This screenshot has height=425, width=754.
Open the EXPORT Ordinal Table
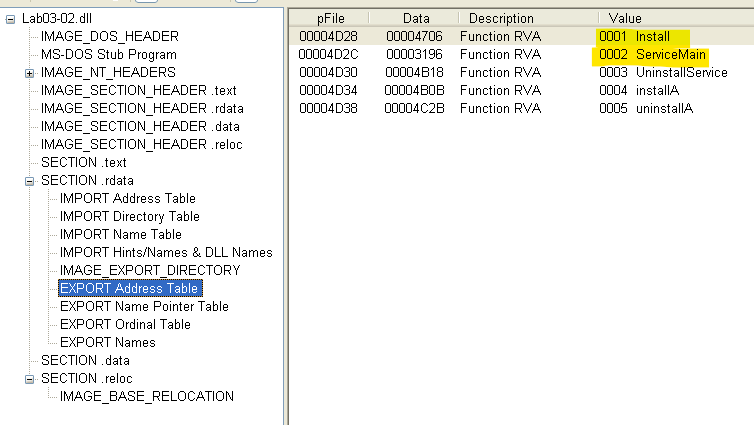124,325
